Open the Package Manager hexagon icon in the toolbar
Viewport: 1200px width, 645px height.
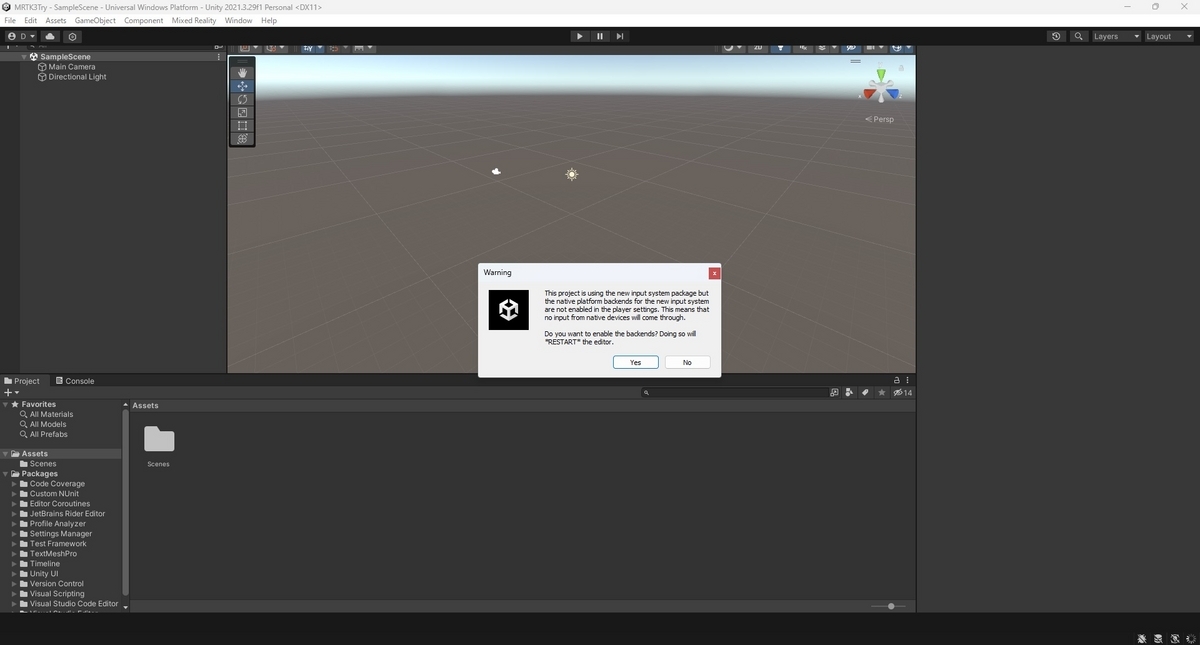click(72, 36)
